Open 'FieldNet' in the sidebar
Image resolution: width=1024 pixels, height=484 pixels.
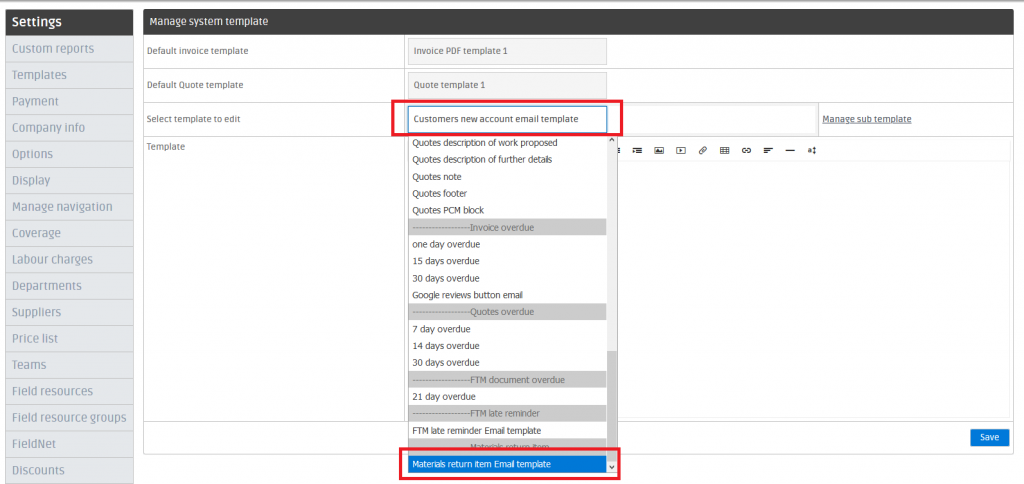69,444
